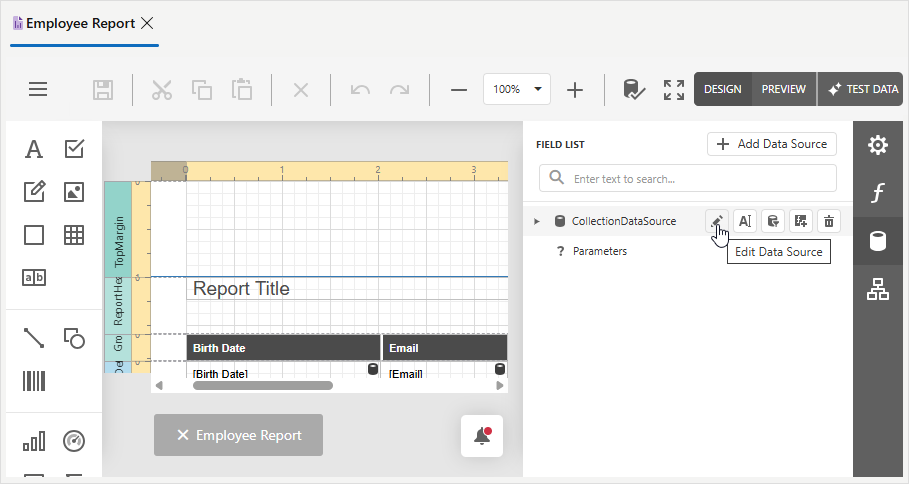The width and height of the screenshot is (909, 484).
Task: Open the Report Explorer hierarchy panel
Action: coord(878,289)
